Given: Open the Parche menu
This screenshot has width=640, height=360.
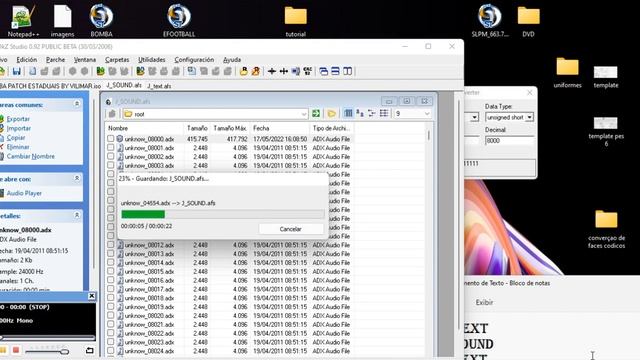Looking at the screenshot, I should (55, 60).
